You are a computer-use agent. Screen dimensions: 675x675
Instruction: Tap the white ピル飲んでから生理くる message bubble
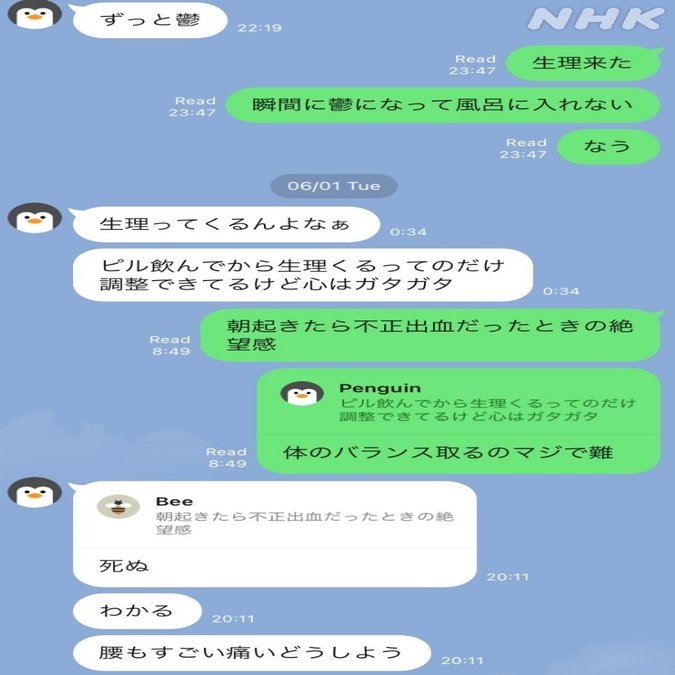pos(303,275)
